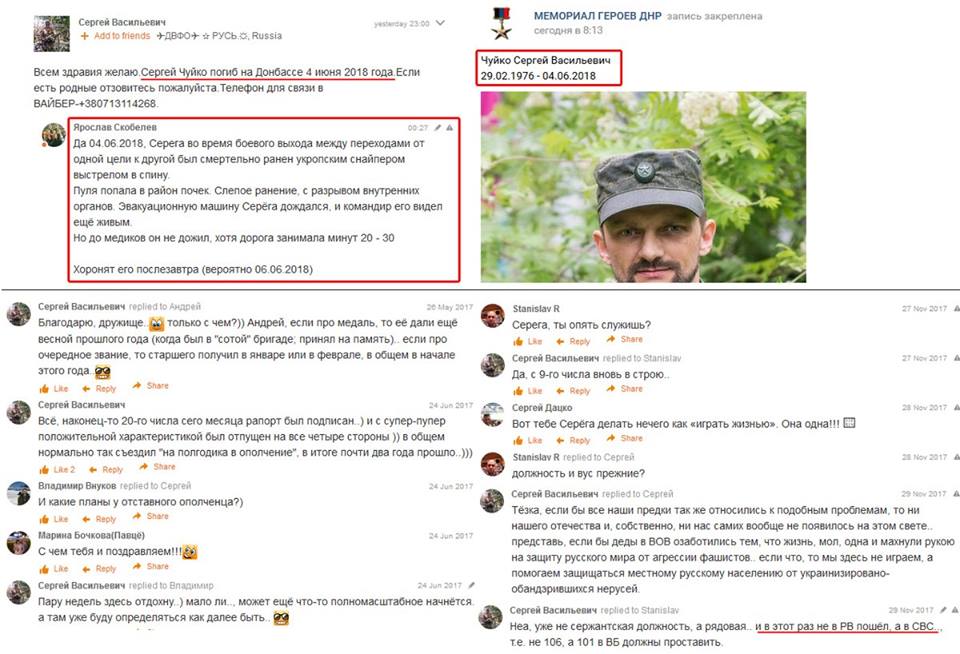Click МЕМОРИАЛ ГЕРОЕВ ДНР star medal icon

tap(501, 23)
